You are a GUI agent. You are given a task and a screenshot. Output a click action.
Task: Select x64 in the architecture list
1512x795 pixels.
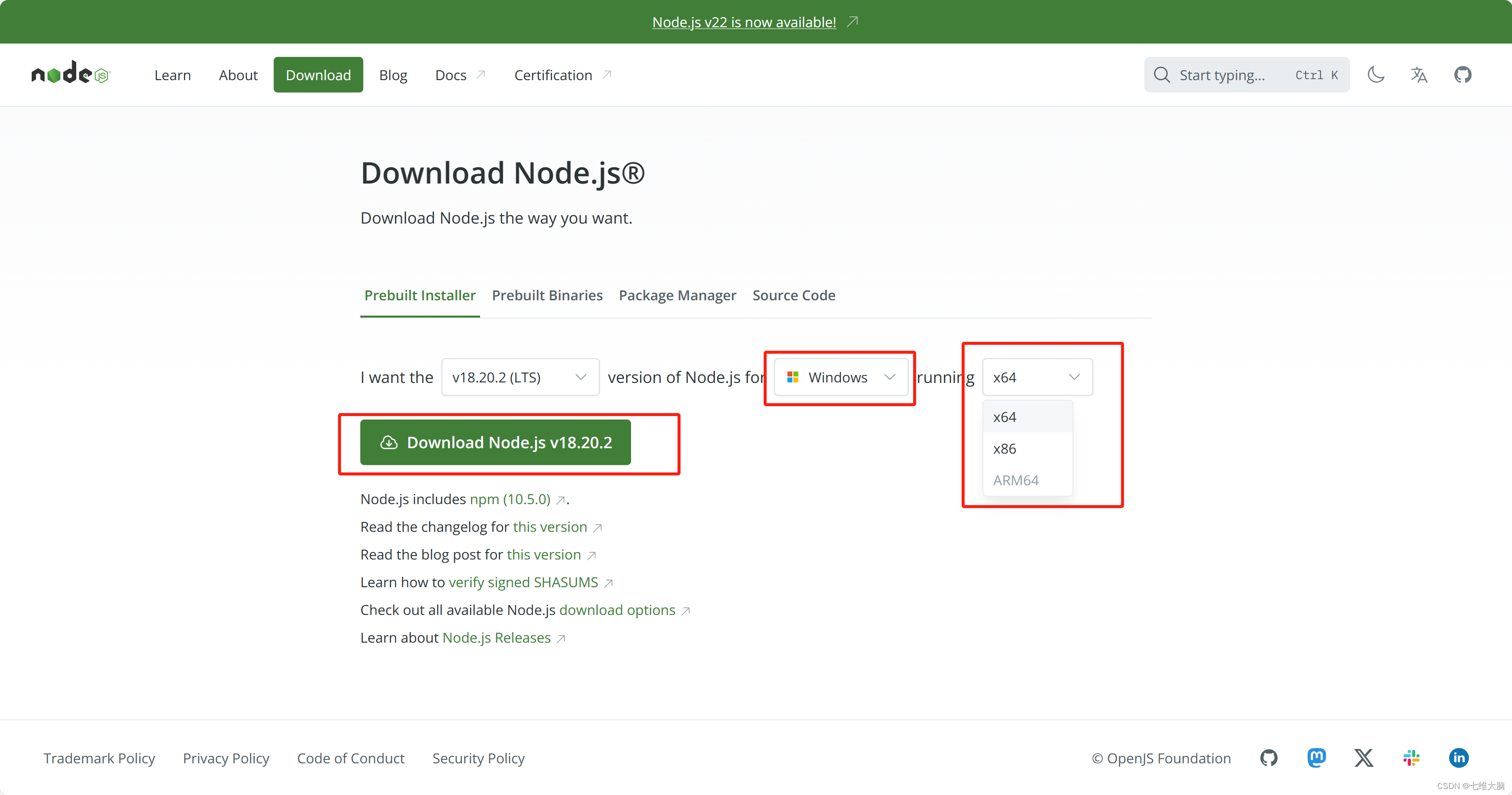click(x=1027, y=417)
